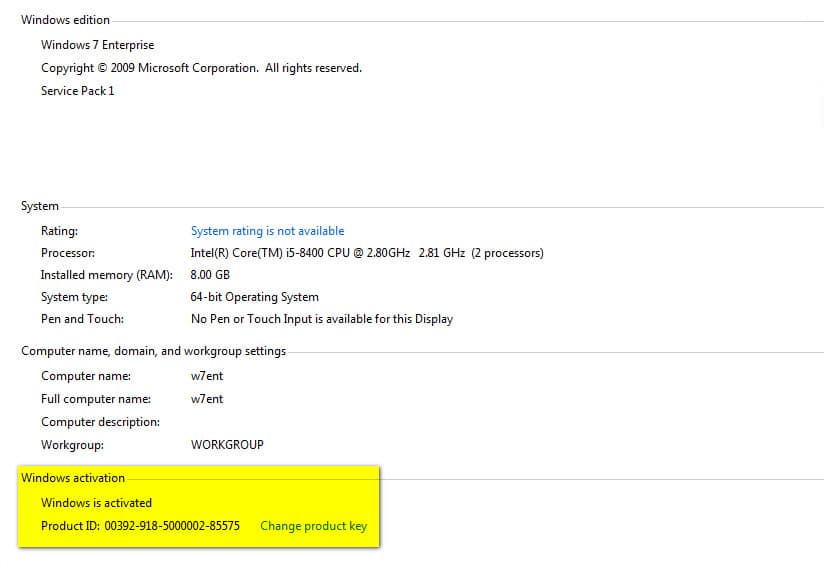This screenshot has height=568, width=824.
Task: Click the Microsoft copyright 2009 line
Action: pos(201,68)
